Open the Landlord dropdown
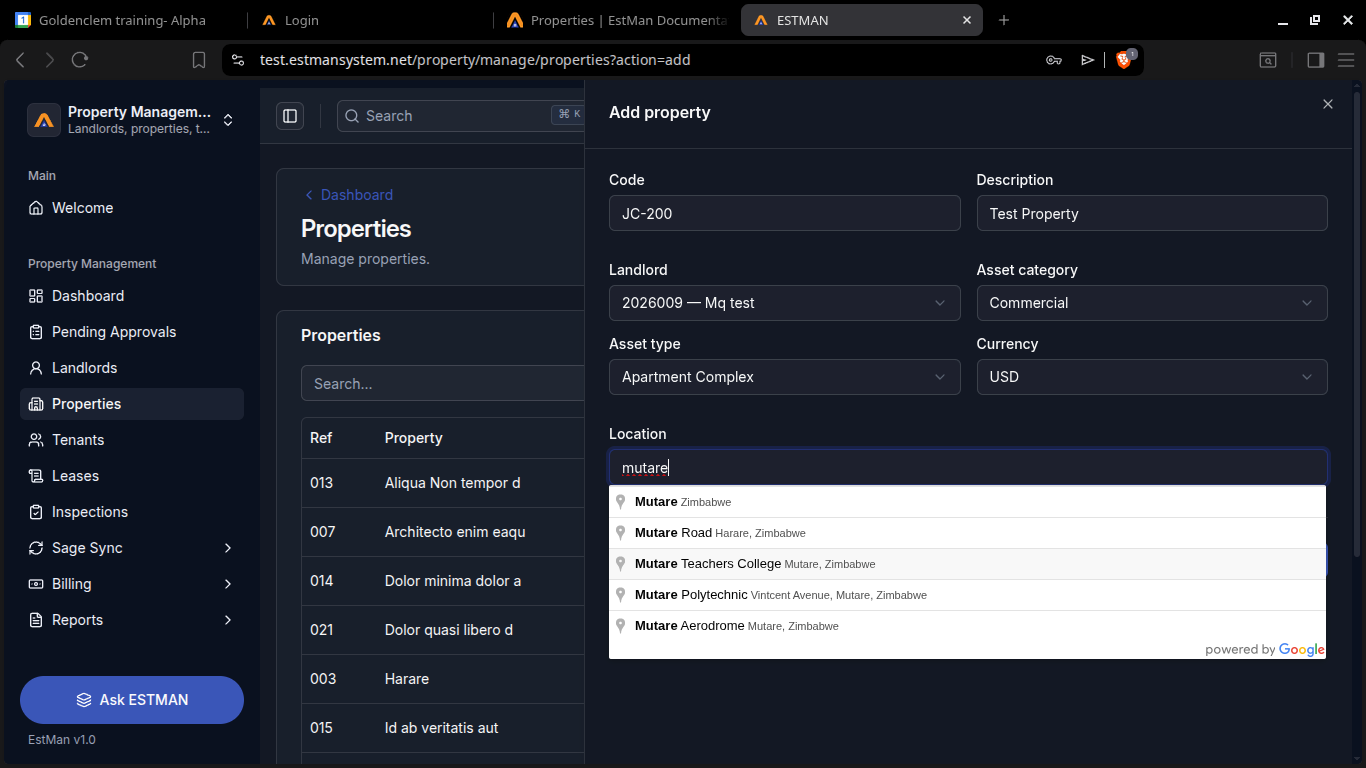Viewport: 1366px width, 768px height. 784,303
